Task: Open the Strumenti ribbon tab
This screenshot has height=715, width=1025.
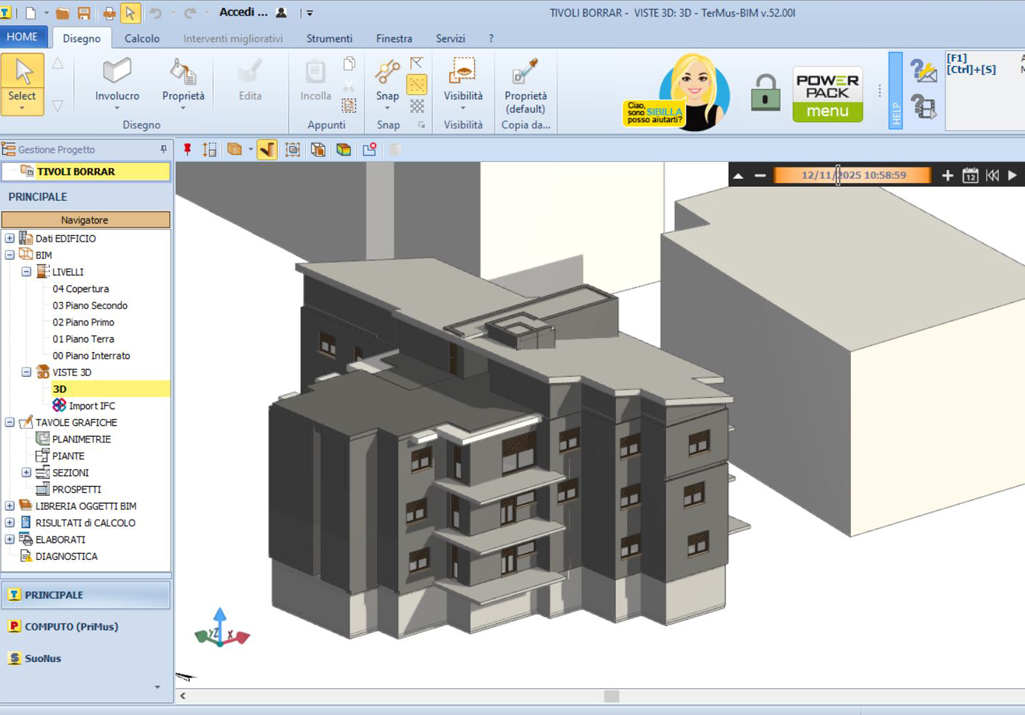Action: coord(329,39)
